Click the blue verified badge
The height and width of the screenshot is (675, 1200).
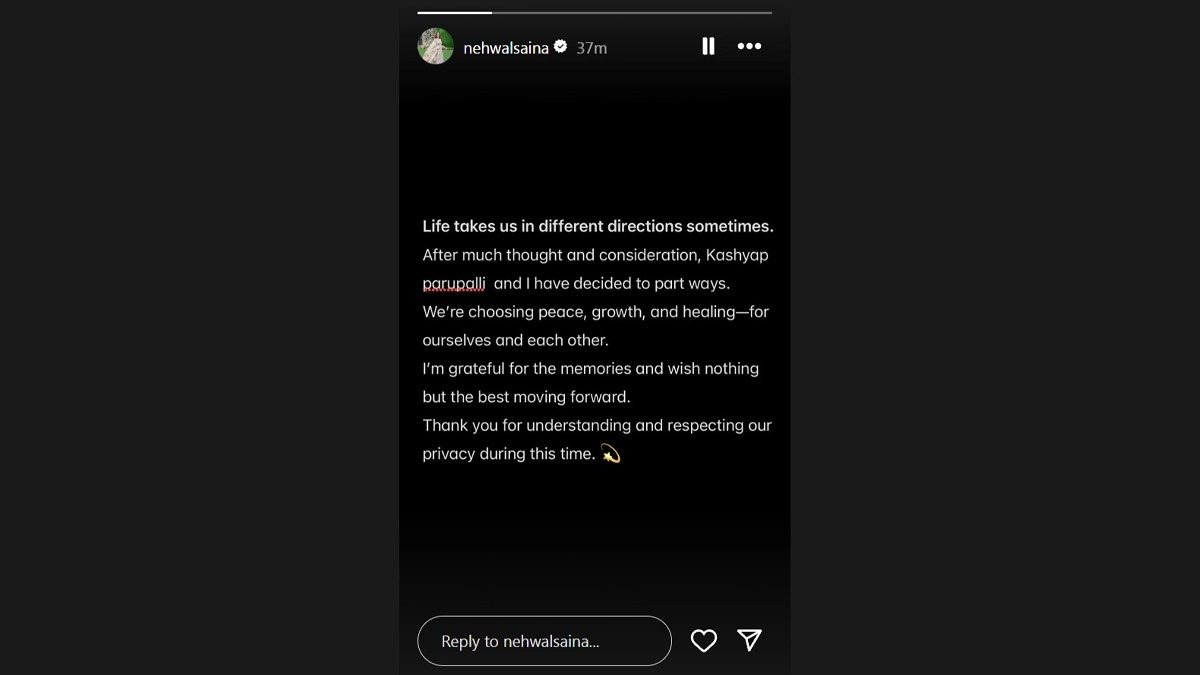(561, 47)
